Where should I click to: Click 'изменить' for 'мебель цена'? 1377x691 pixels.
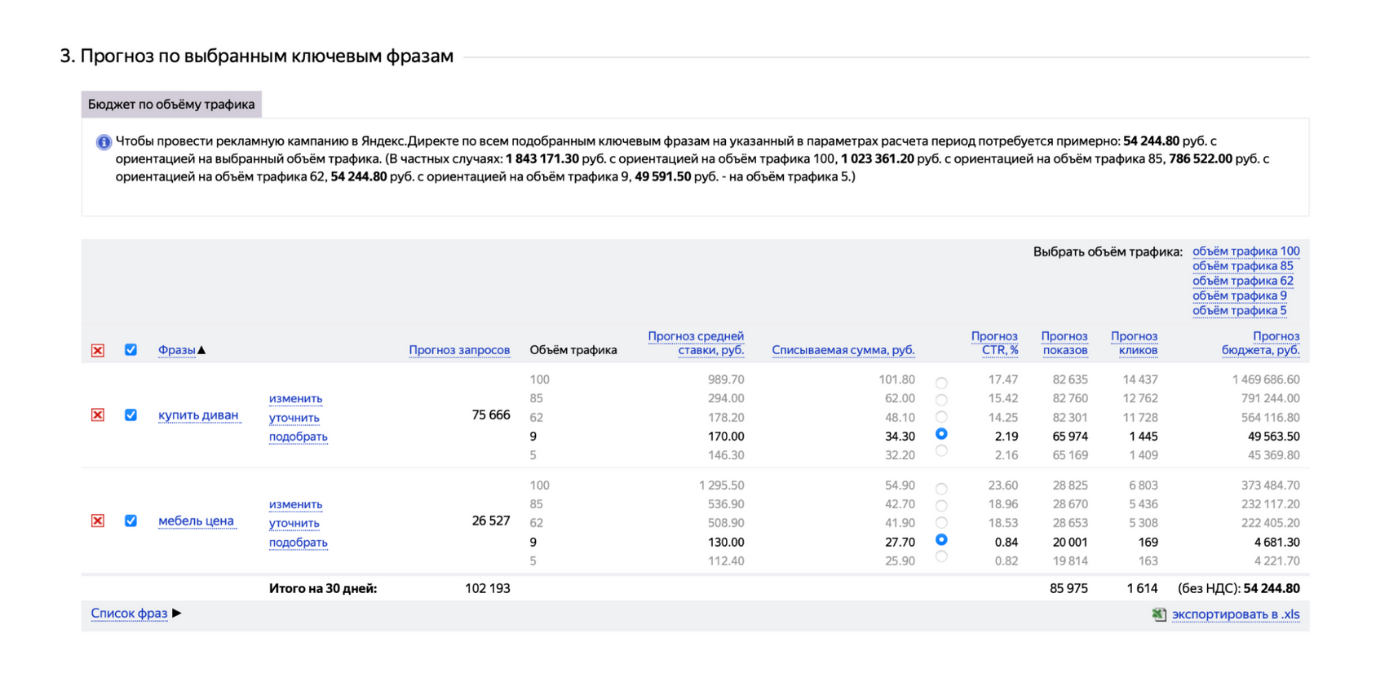pyautogui.click(x=295, y=504)
